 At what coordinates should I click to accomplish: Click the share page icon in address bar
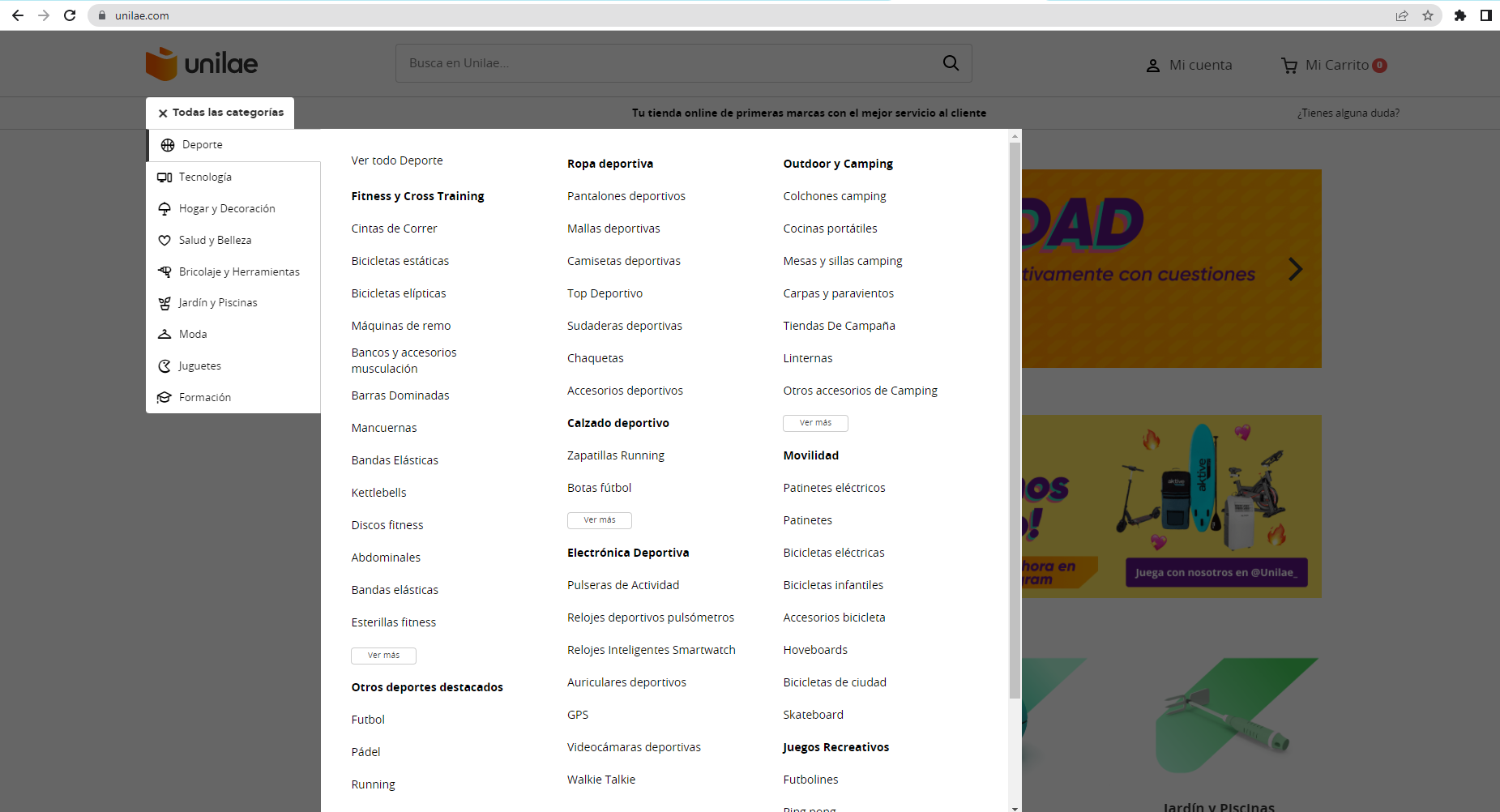[x=1402, y=15]
